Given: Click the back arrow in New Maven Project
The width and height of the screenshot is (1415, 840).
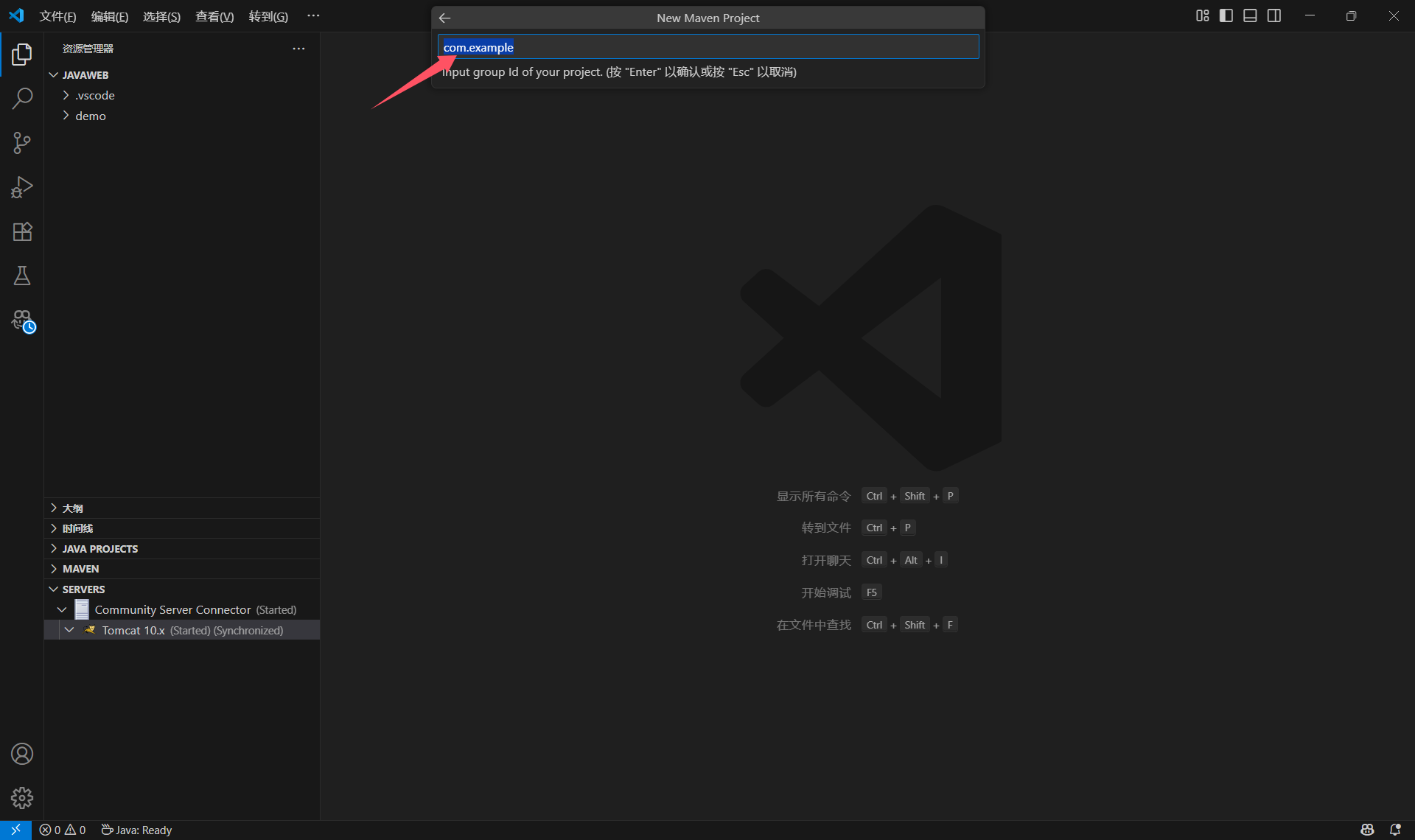Looking at the screenshot, I should coord(444,18).
